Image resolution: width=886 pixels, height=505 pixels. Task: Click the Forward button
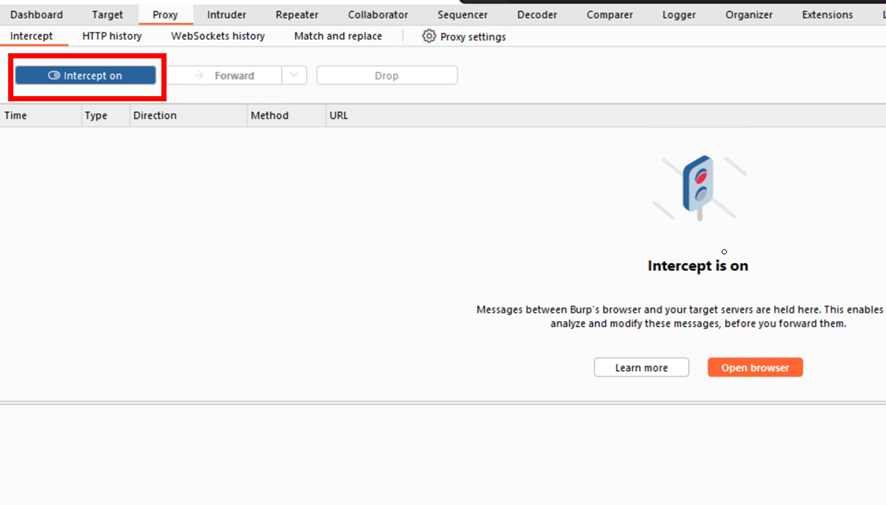(225, 75)
